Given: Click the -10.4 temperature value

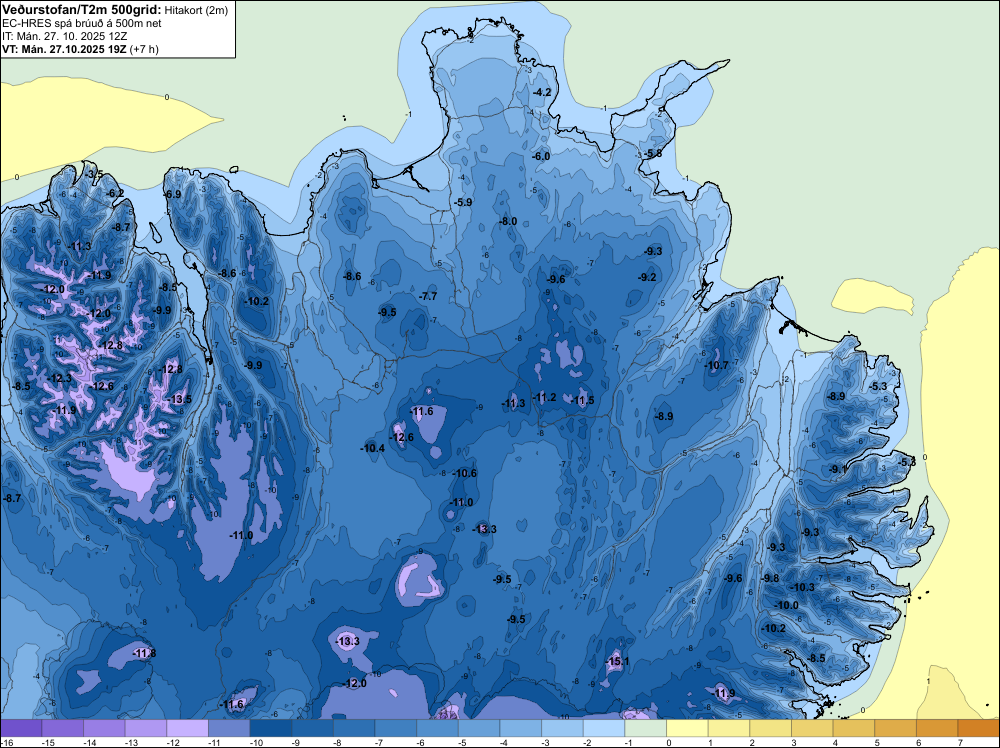Looking at the screenshot, I should point(372,448).
